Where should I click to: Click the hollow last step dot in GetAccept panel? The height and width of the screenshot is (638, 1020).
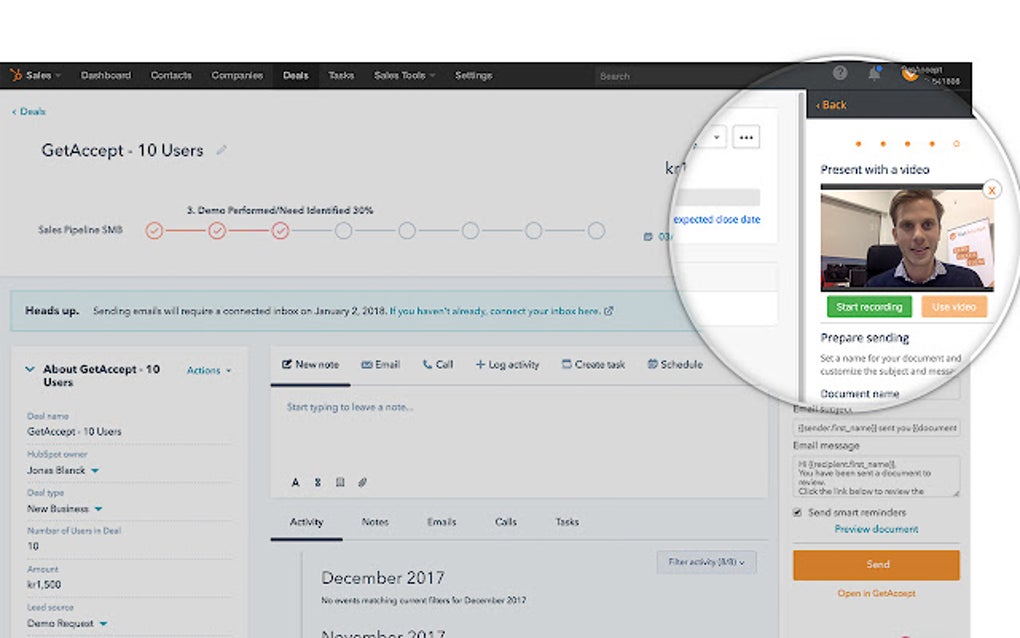[956, 144]
